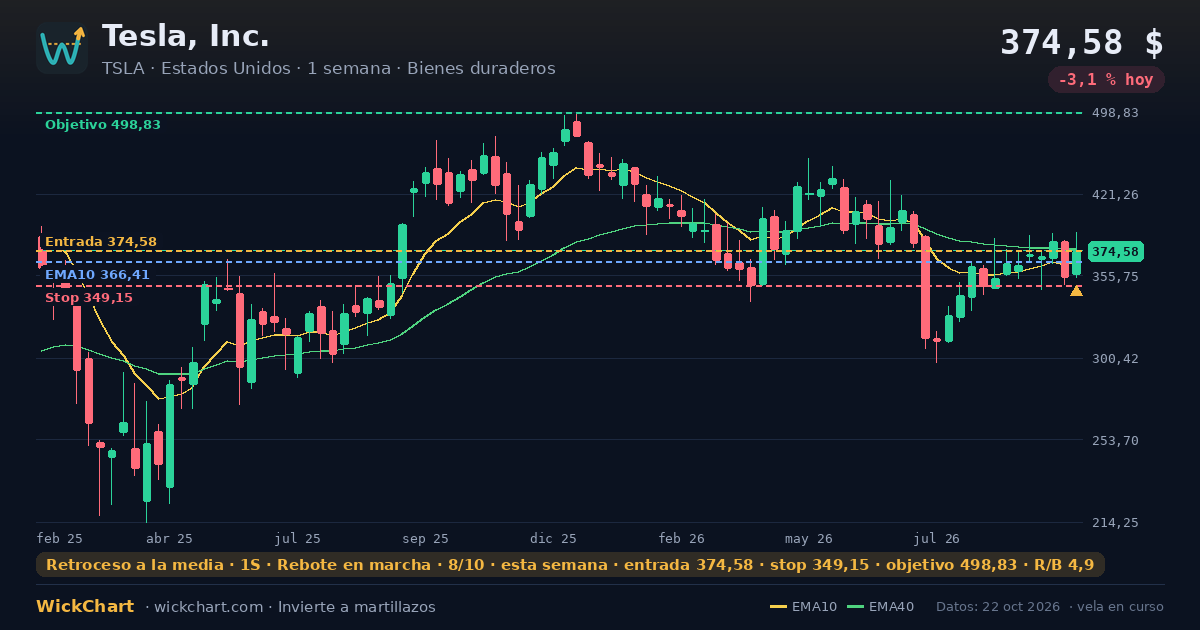Click the feb 26 date label
1200x630 pixels.
[682, 538]
